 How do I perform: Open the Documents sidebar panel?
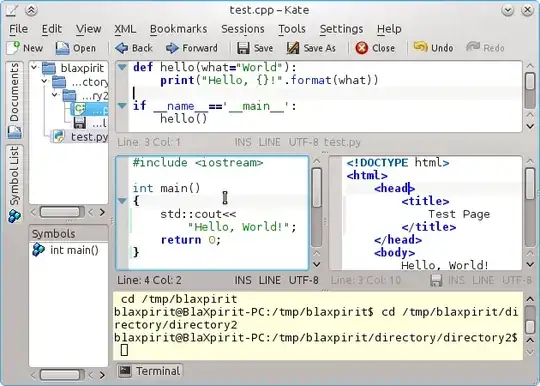coord(14,100)
